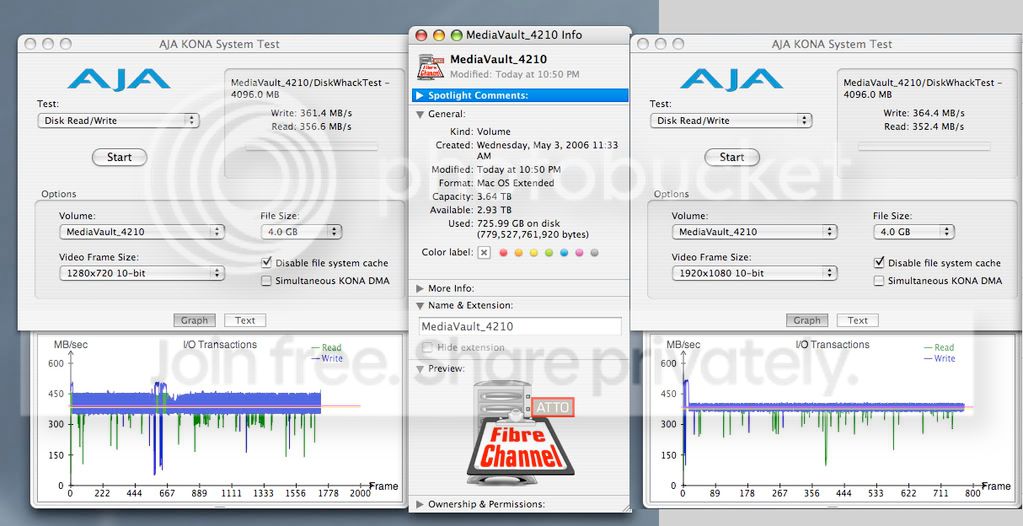Viewport: 1023px width, 526px height.
Task: Click Read legend in right I/O graph
Action: click(939, 348)
